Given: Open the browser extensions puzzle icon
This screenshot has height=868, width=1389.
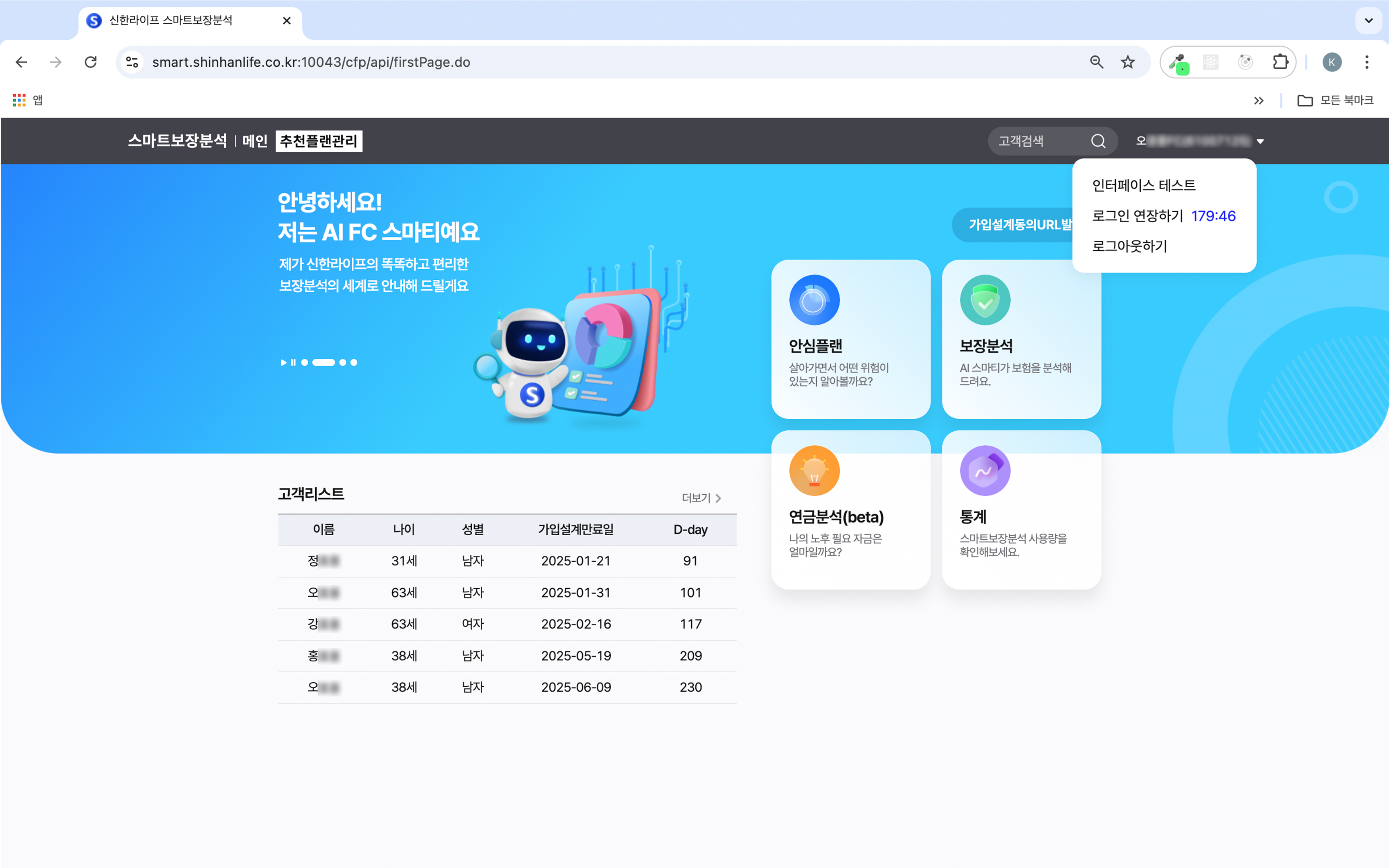Looking at the screenshot, I should point(1280,62).
